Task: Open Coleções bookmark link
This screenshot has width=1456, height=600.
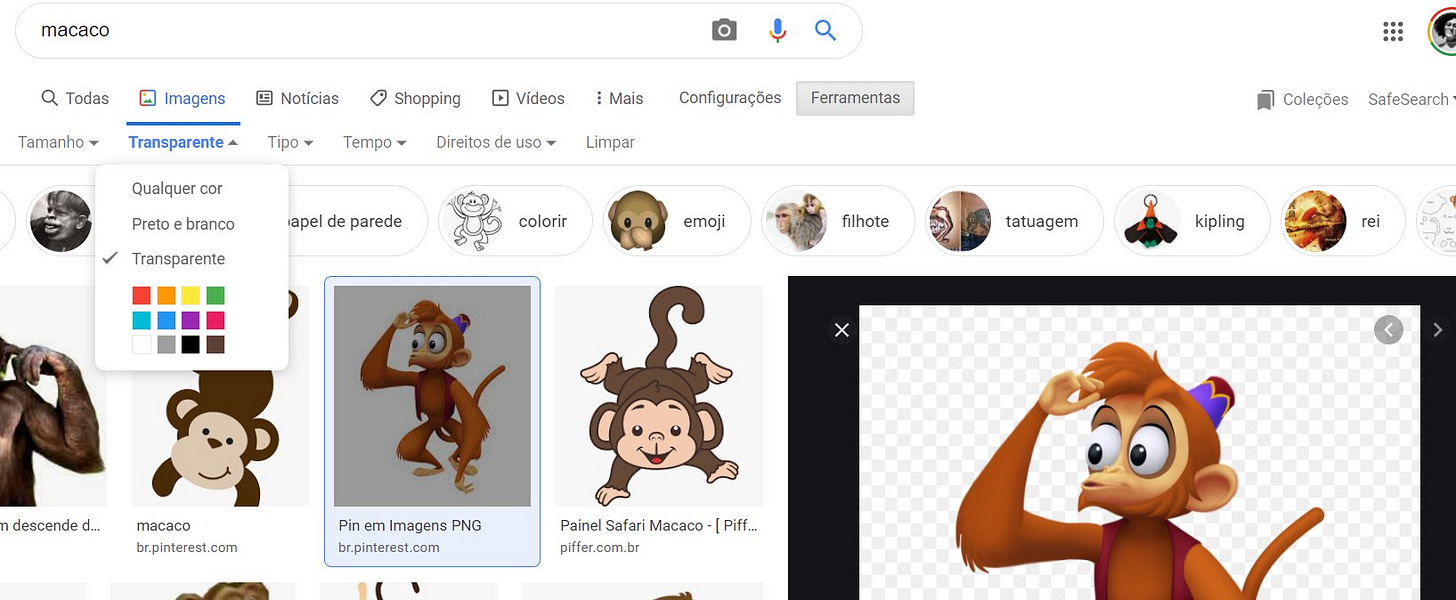Action: coord(1303,99)
